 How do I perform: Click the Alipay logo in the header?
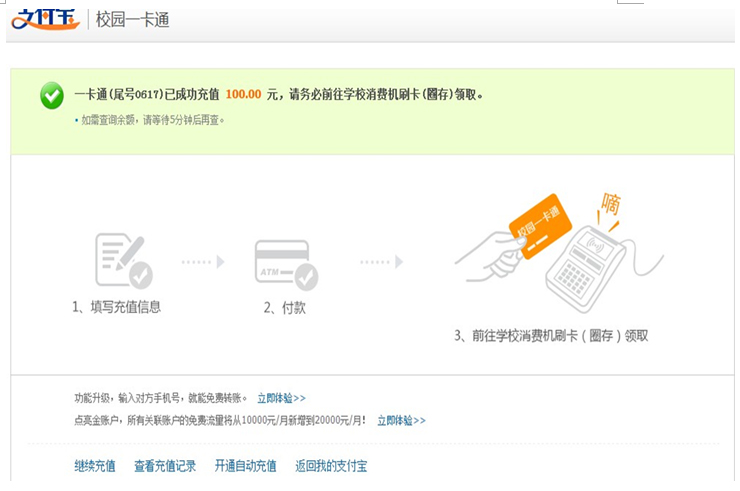point(45,19)
